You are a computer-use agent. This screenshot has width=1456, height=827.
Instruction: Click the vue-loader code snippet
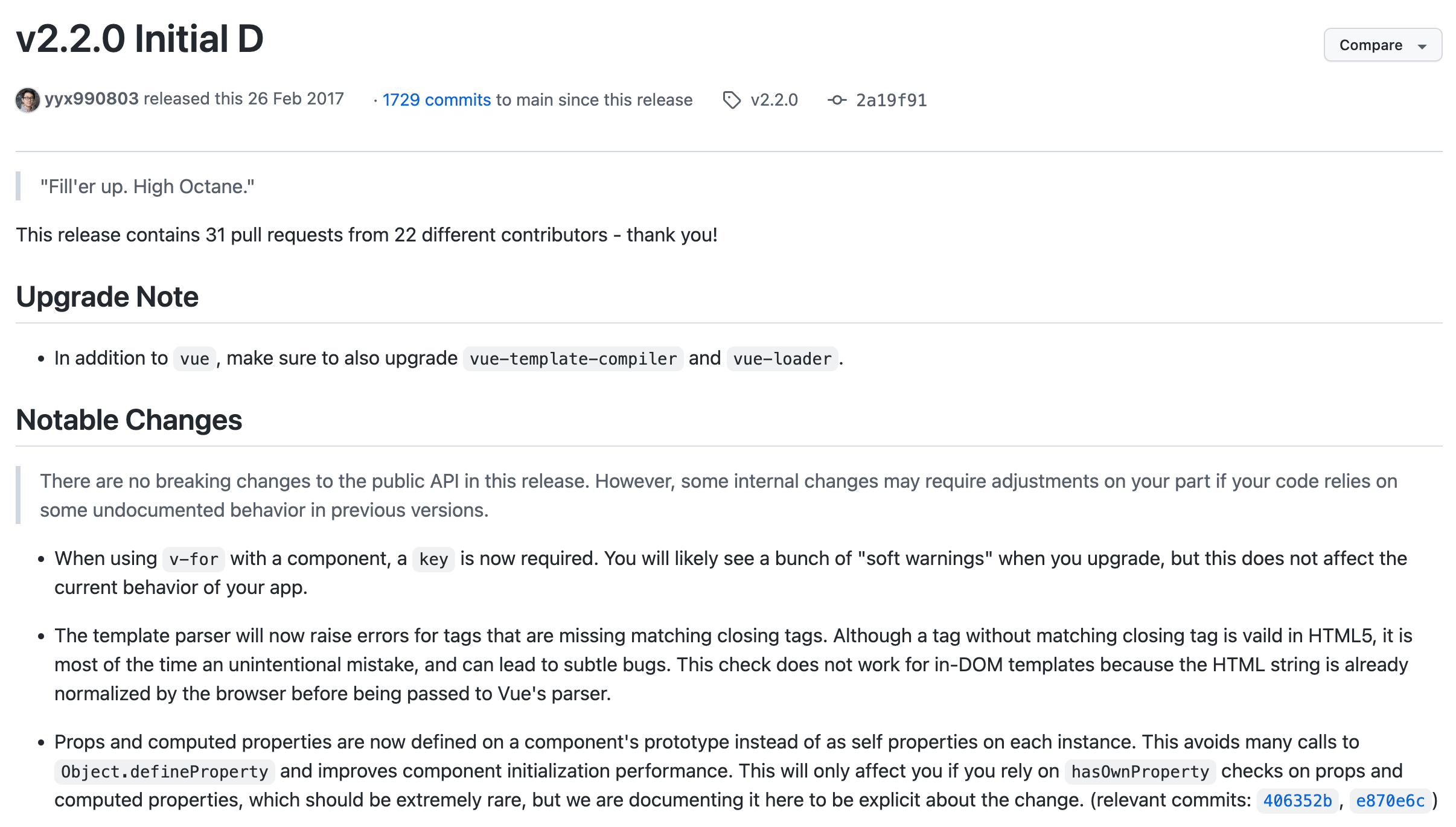tap(782, 359)
